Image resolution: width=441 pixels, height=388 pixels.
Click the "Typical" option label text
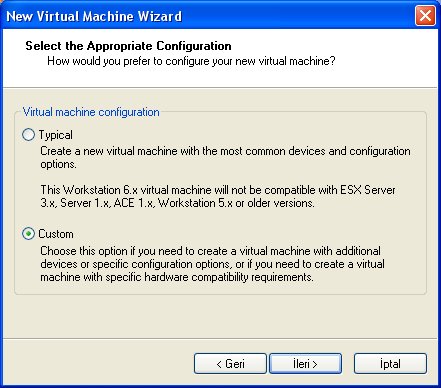point(56,135)
